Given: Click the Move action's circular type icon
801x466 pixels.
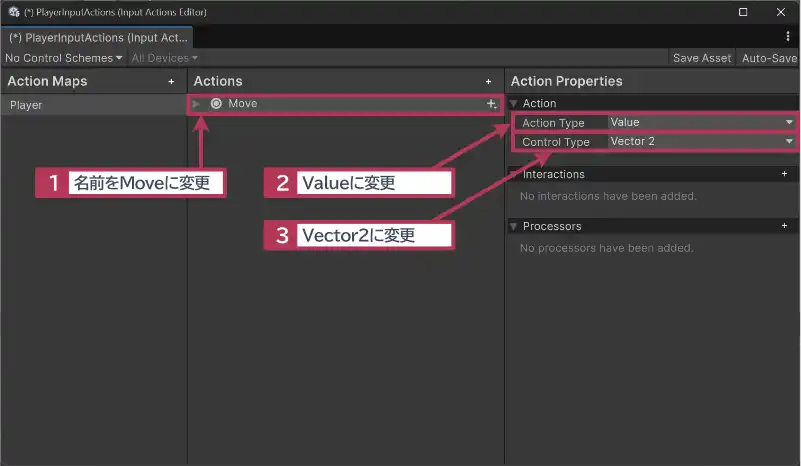Looking at the screenshot, I should [x=216, y=103].
